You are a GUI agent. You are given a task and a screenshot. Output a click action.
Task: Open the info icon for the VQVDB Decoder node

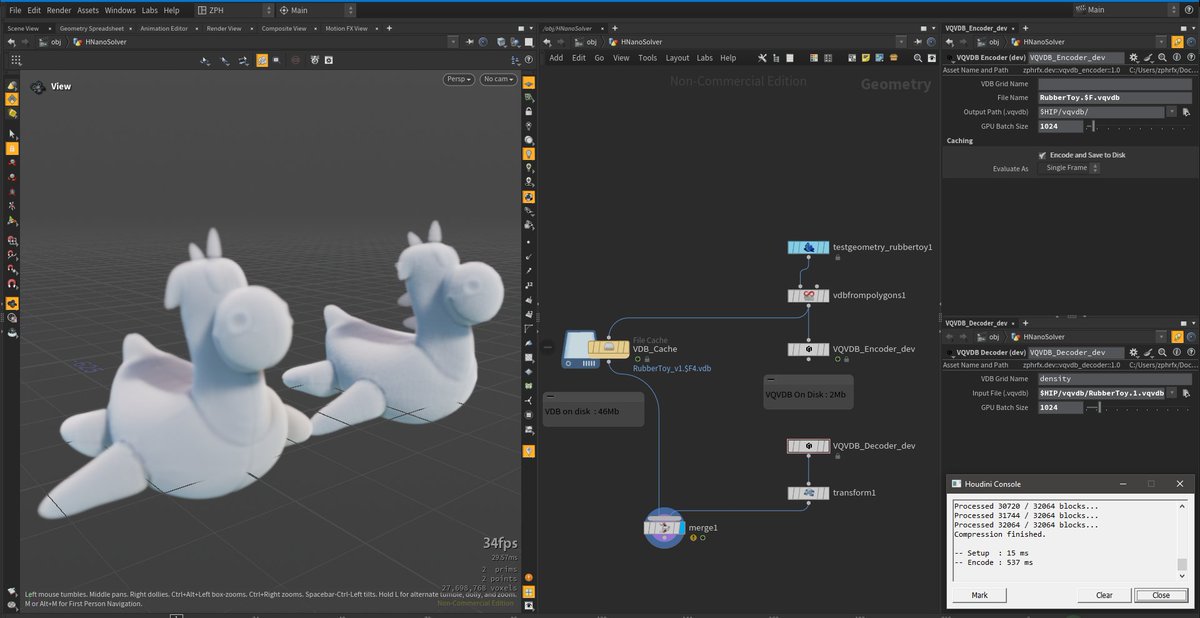(x=1176, y=352)
